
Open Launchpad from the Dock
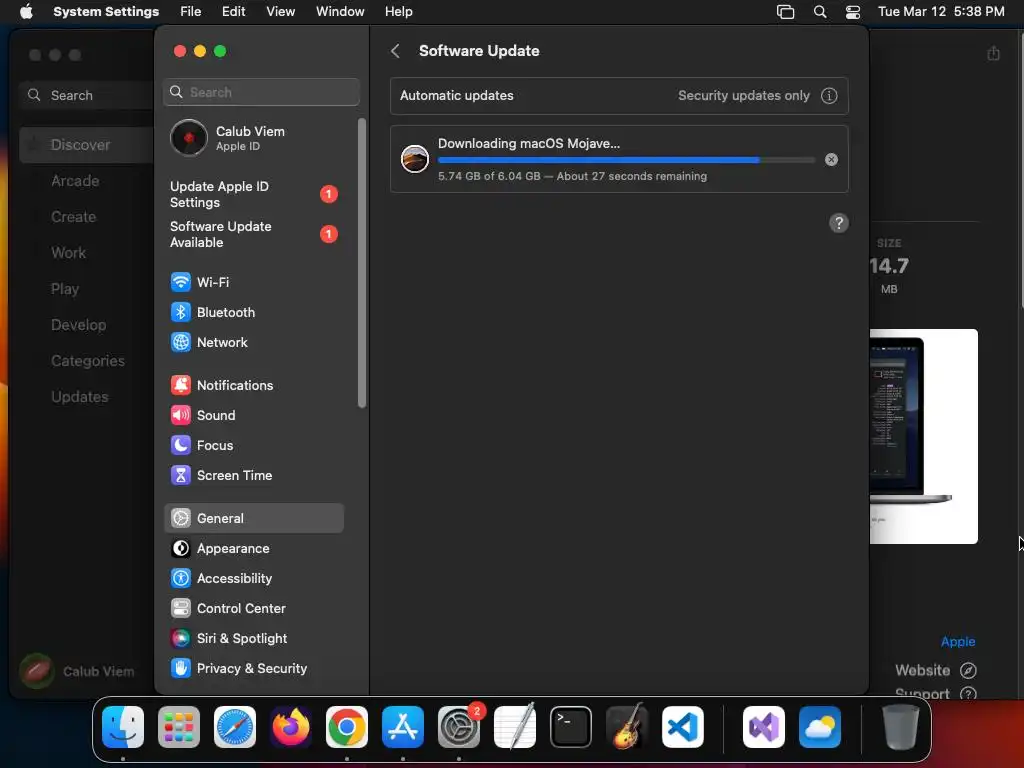click(x=179, y=727)
